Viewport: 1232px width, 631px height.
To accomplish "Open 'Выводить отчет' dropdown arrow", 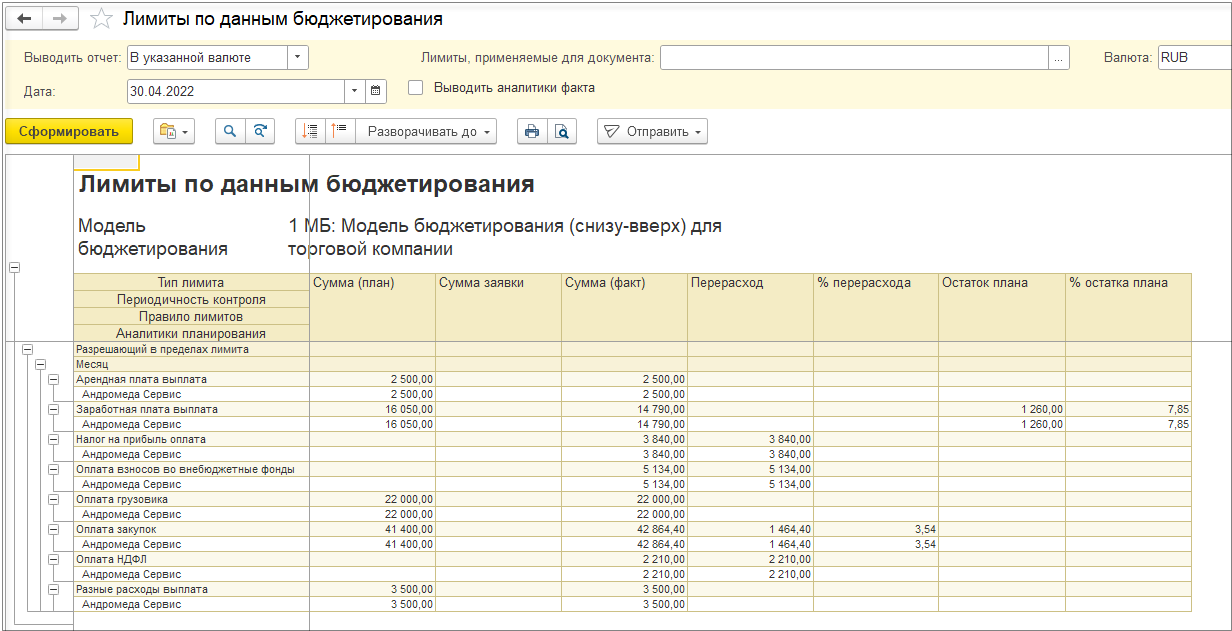I will 298,58.
